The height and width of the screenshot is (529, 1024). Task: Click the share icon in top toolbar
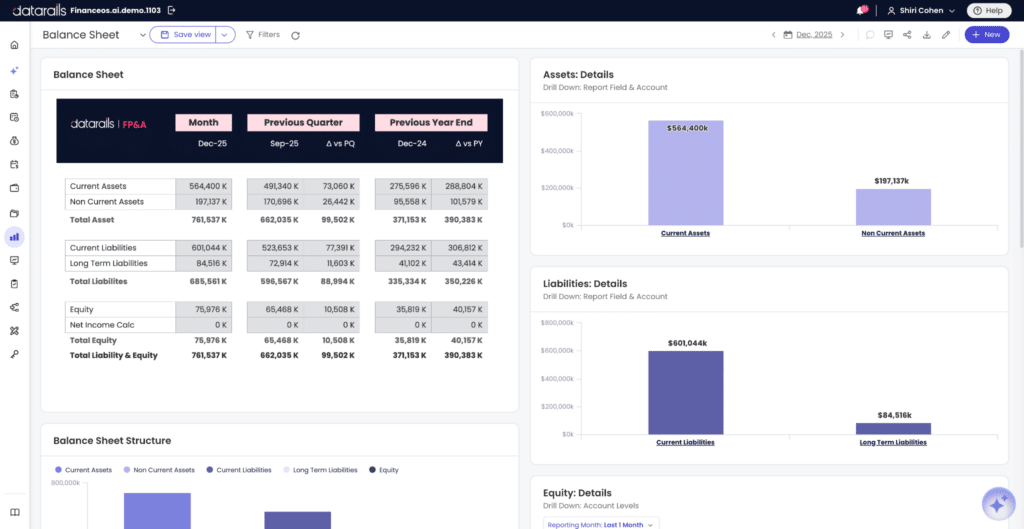tap(907, 35)
